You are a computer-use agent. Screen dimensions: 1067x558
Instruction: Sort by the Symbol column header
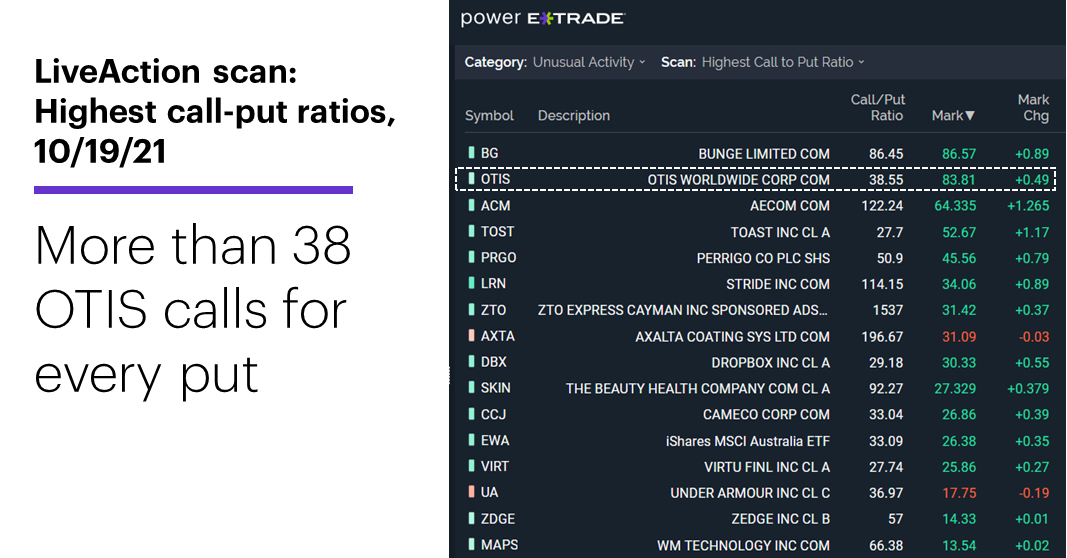(489, 116)
